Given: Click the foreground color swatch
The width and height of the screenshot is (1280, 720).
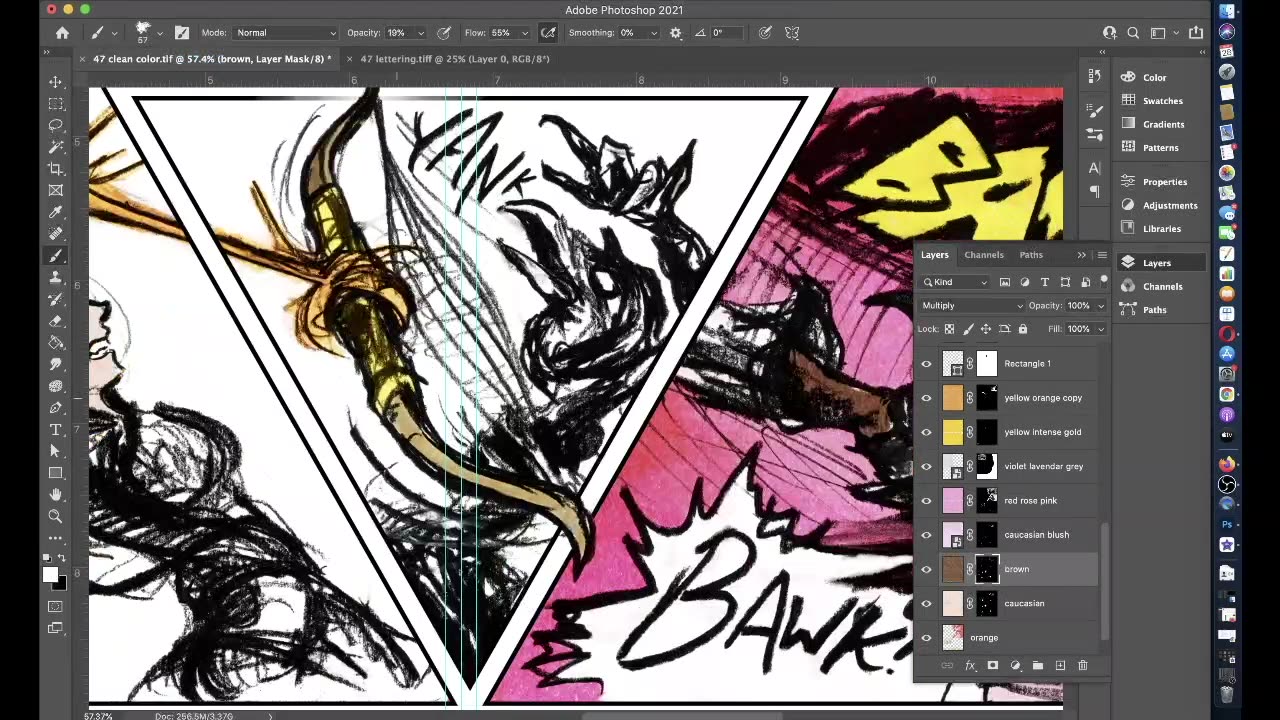Looking at the screenshot, I should click(x=50, y=574).
